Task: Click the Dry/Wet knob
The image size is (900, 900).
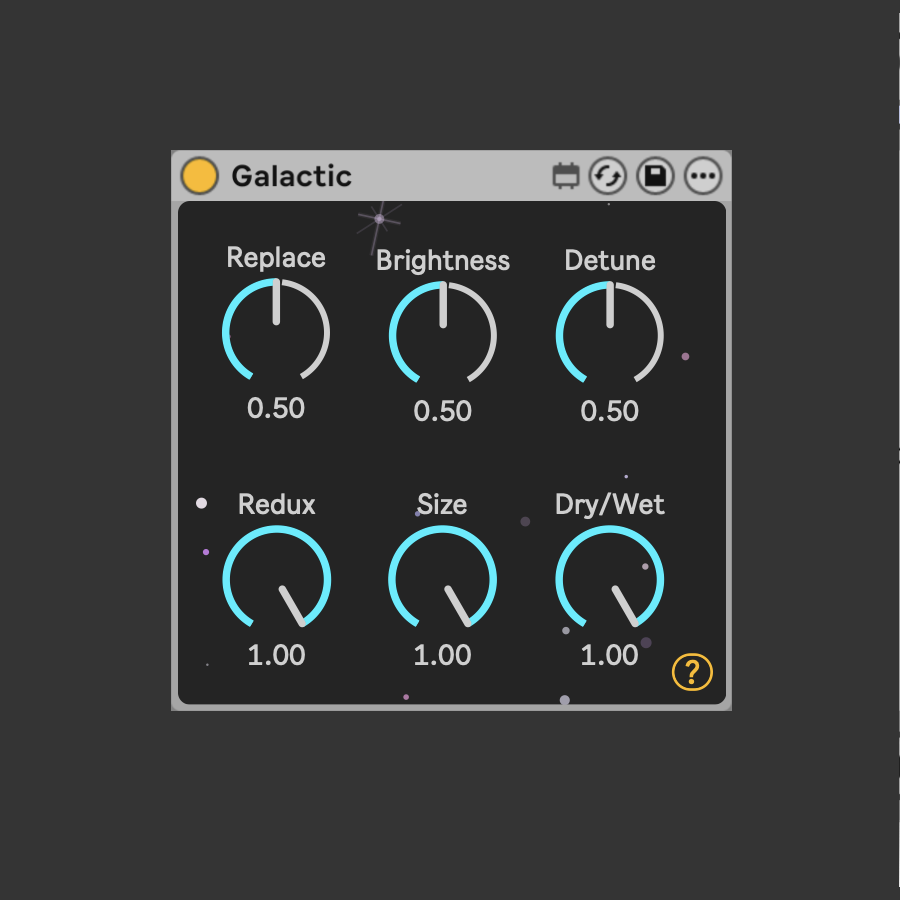Action: click(609, 580)
